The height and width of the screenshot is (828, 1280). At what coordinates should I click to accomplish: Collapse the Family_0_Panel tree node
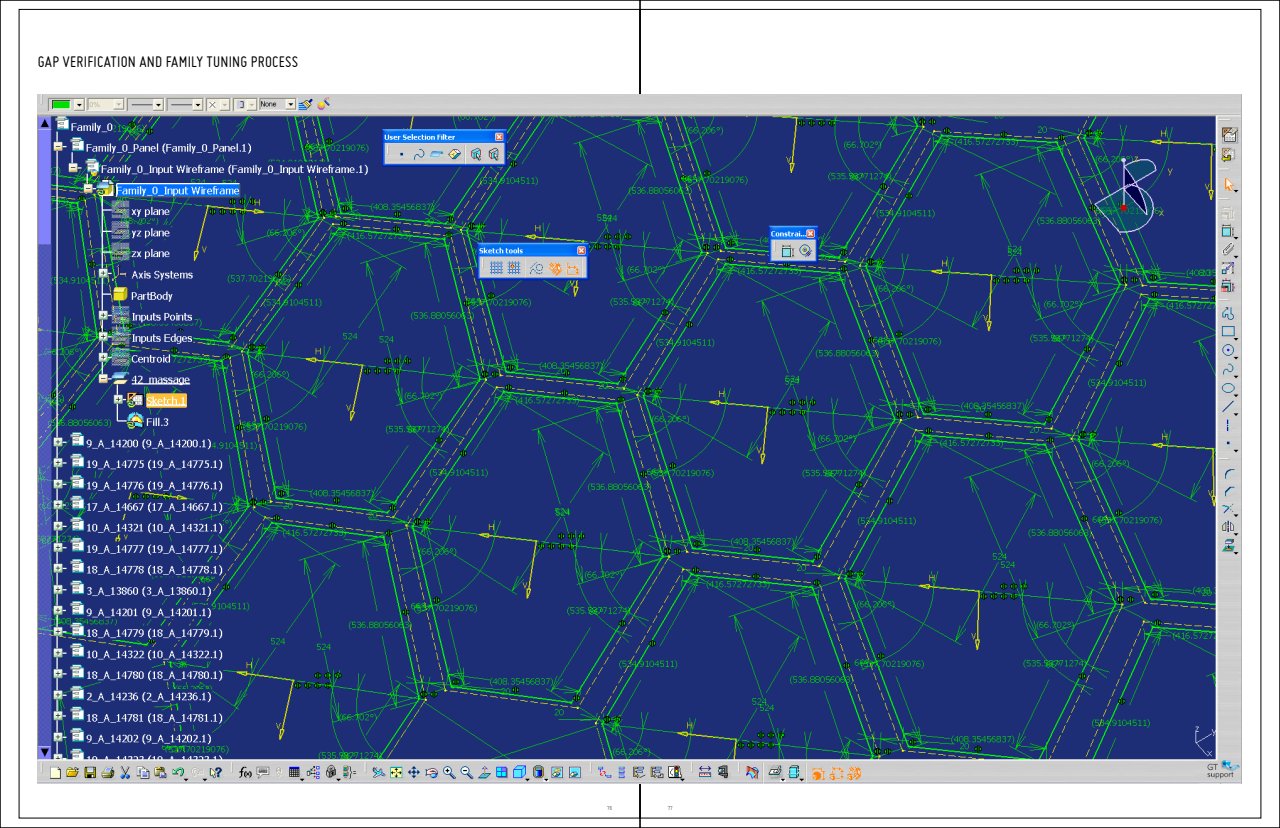pos(59,148)
